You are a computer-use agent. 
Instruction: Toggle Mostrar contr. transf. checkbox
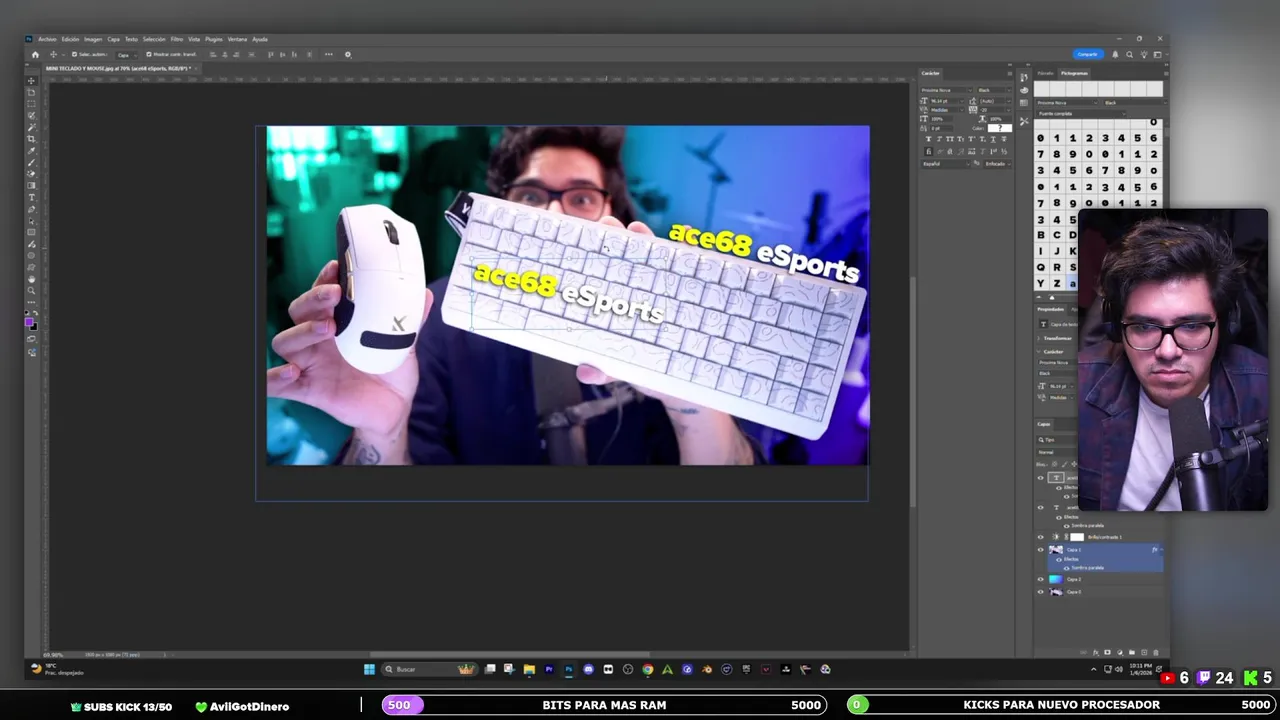(x=149, y=54)
